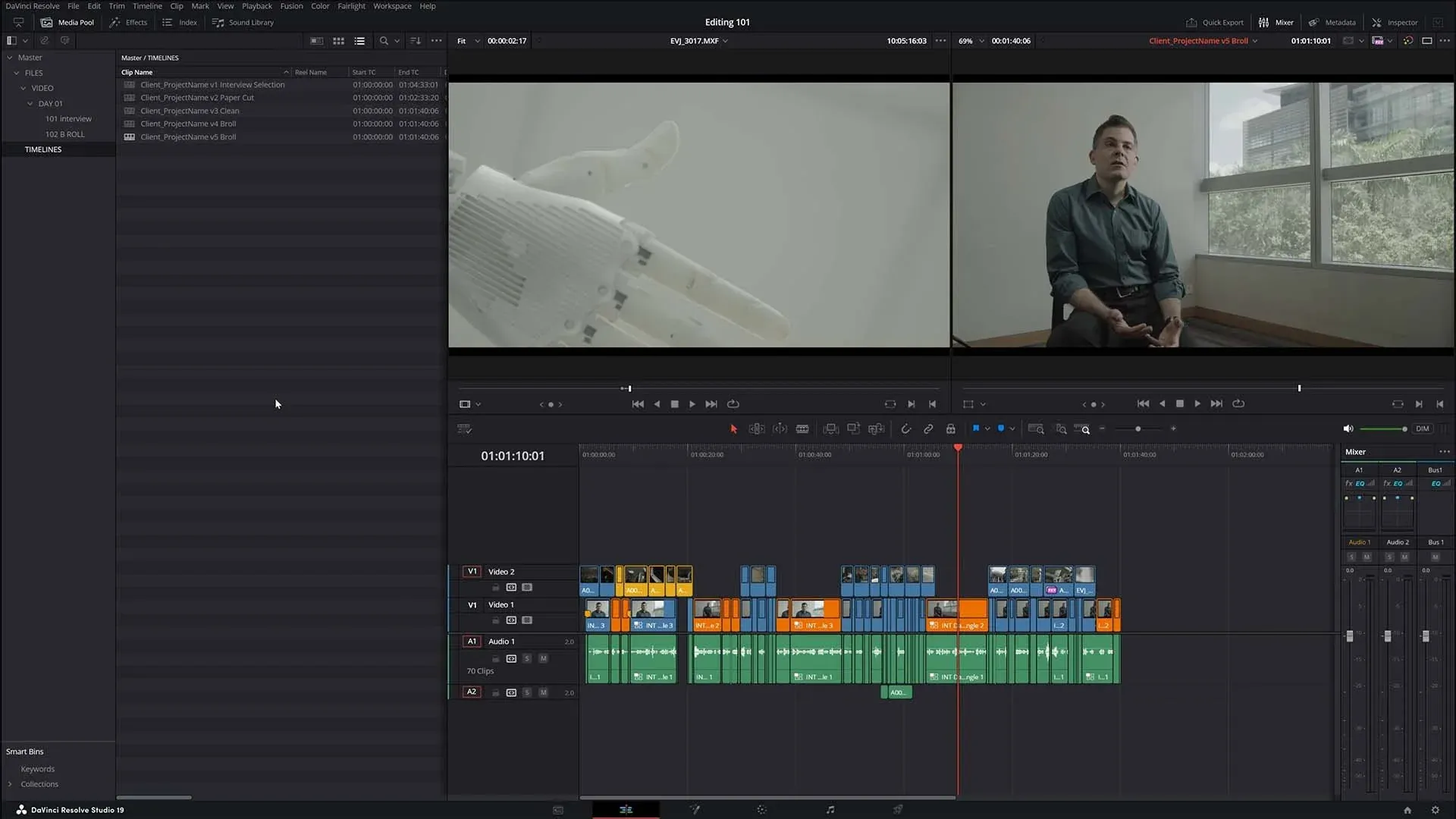
Task: Toggle auto track selector on Video 1
Action: click(x=511, y=620)
